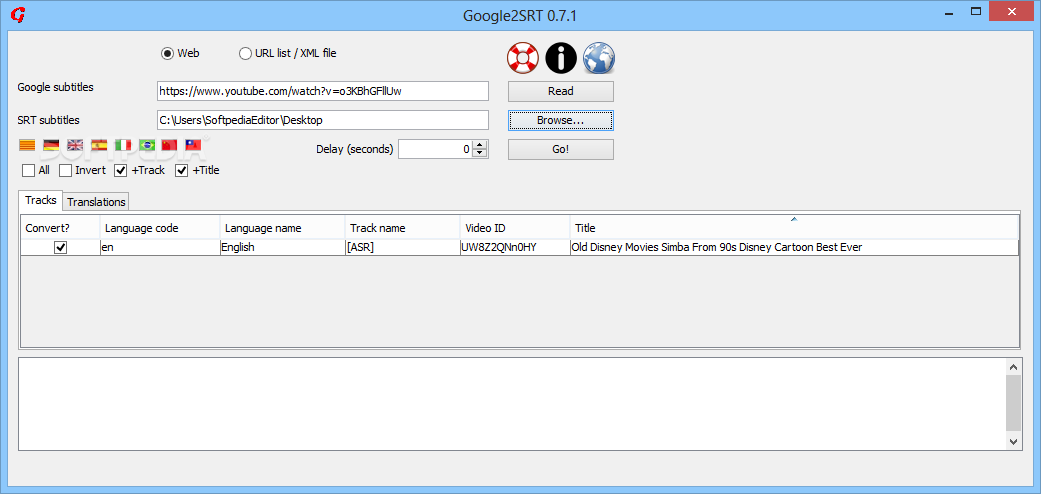The height and width of the screenshot is (494, 1041).
Task: Click the Google2SRT app icon in title bar
Action: pos(19,13)
